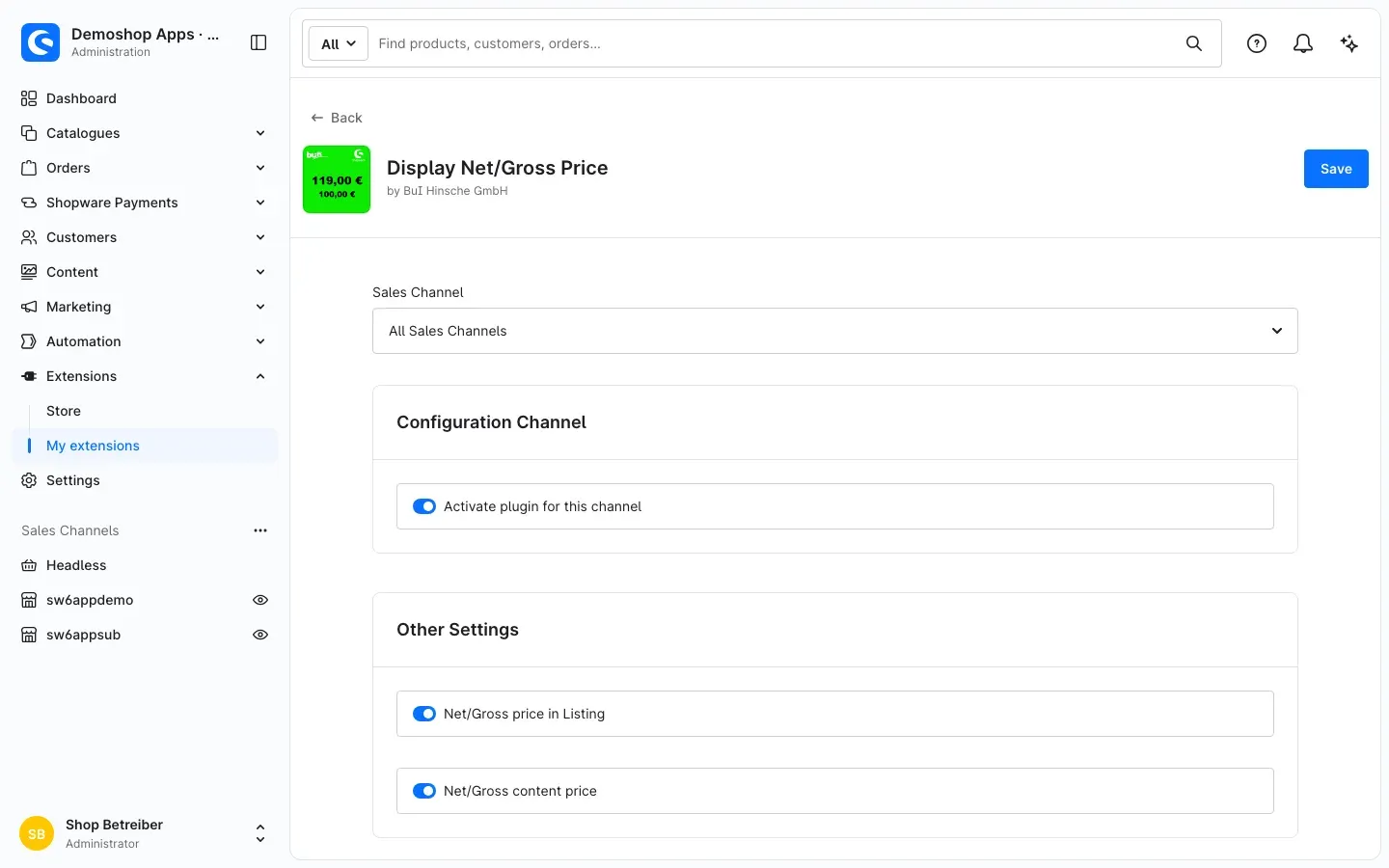Screen dimensions: 1389x868
Task: Open the sw6appdemo sales channel
Action: coord(90,600)
